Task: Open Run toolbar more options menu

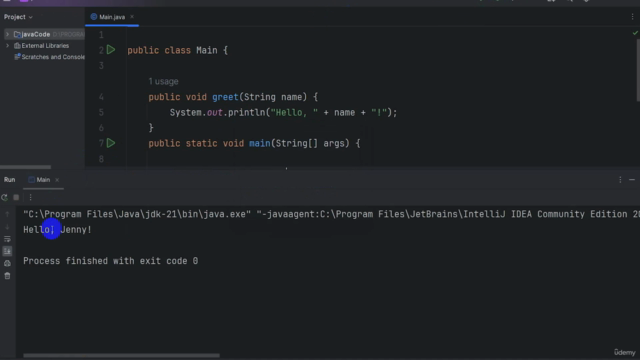Action: [x=30, y=198]
